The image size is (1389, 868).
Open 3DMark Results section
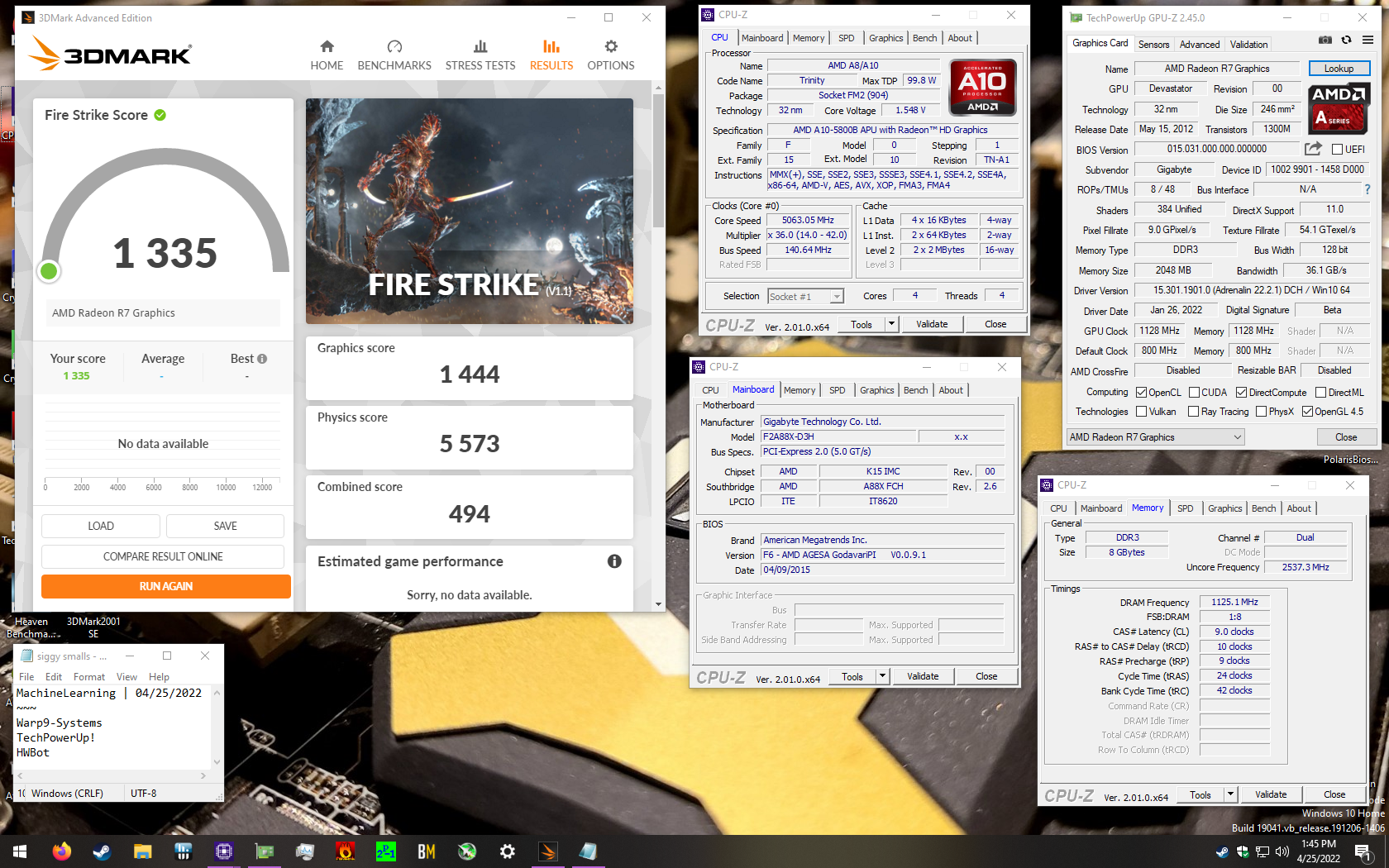(551, 55)
